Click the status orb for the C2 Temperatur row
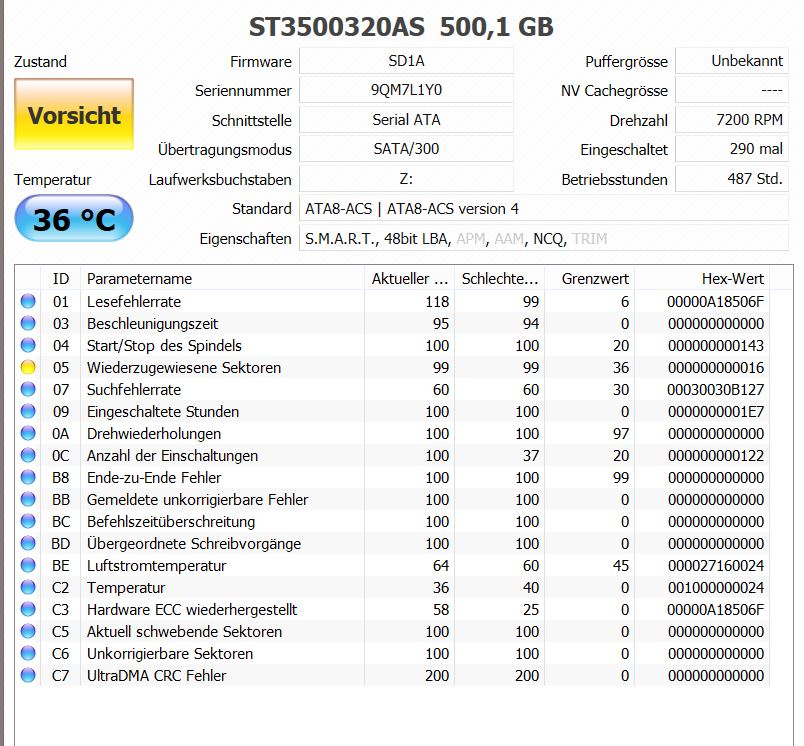Image resolution: width=804 pixels, height=746 pixels. (28, 588)
